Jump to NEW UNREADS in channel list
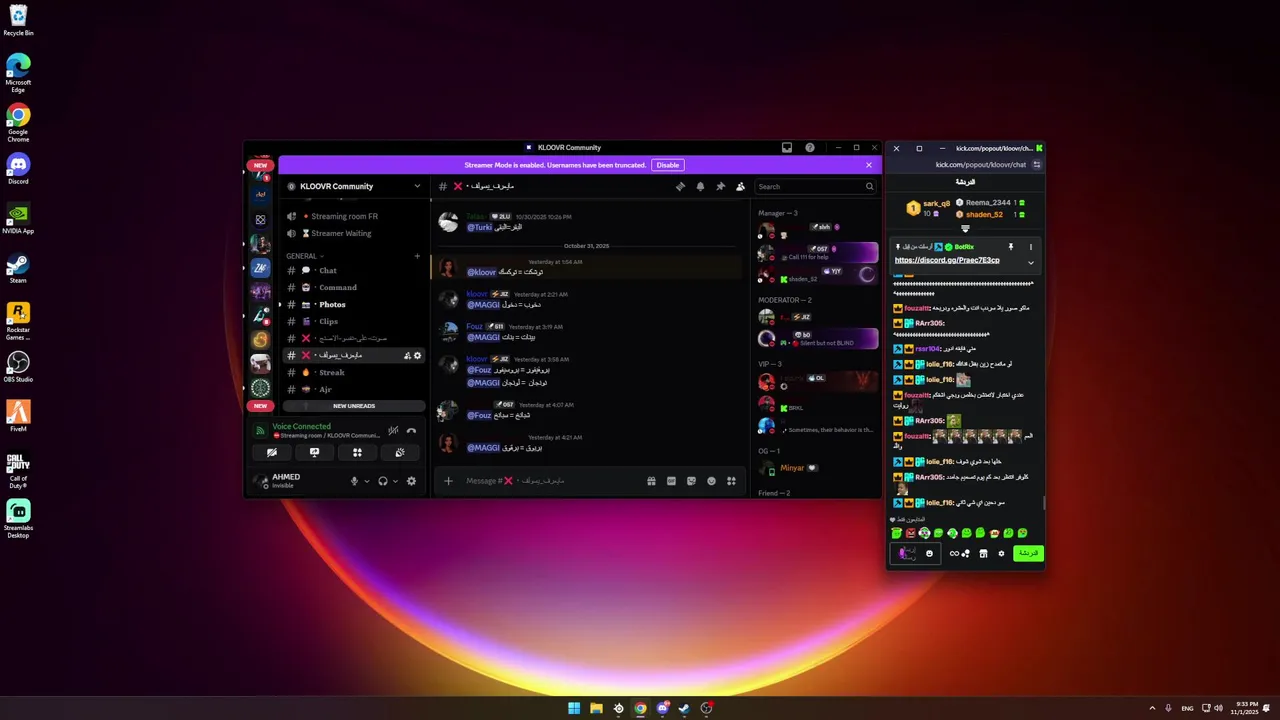The height and width of the screenshot is (720, 1280). [354, 406]
